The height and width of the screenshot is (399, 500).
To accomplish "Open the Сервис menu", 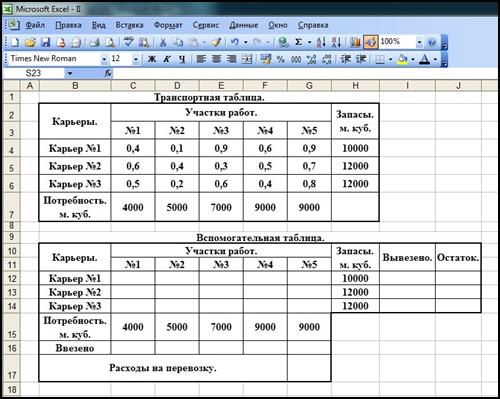I will (x=206, y=25).
